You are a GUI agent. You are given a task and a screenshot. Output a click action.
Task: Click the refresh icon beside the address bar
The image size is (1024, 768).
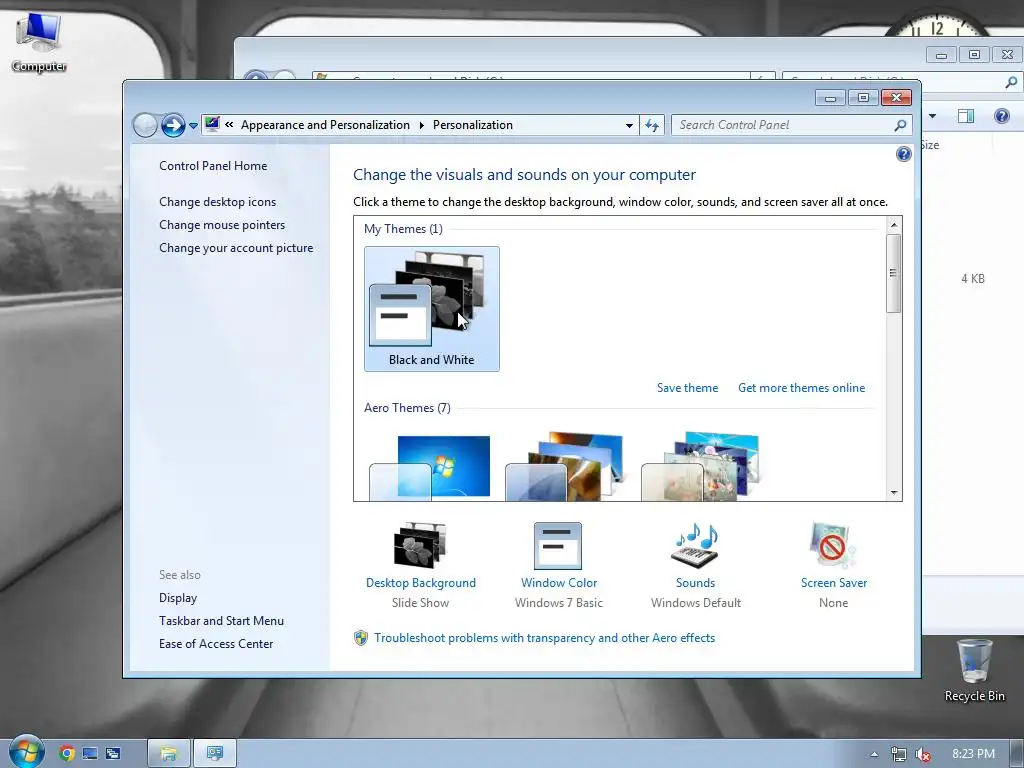pos(652,125)
